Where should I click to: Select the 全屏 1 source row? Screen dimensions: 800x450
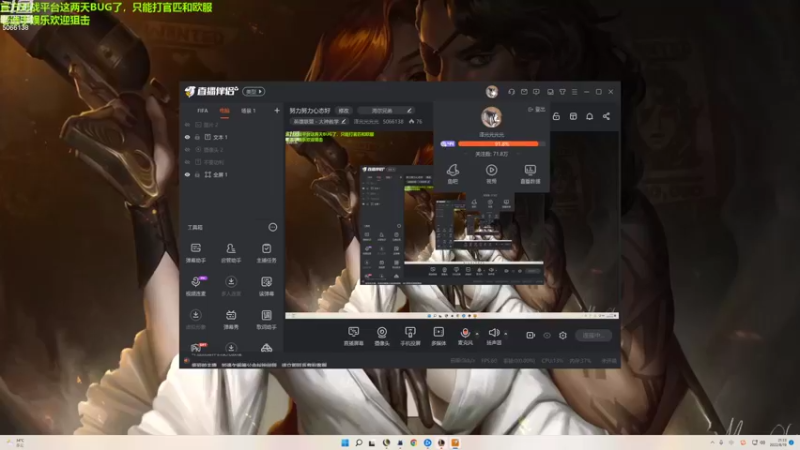(232, 174)
